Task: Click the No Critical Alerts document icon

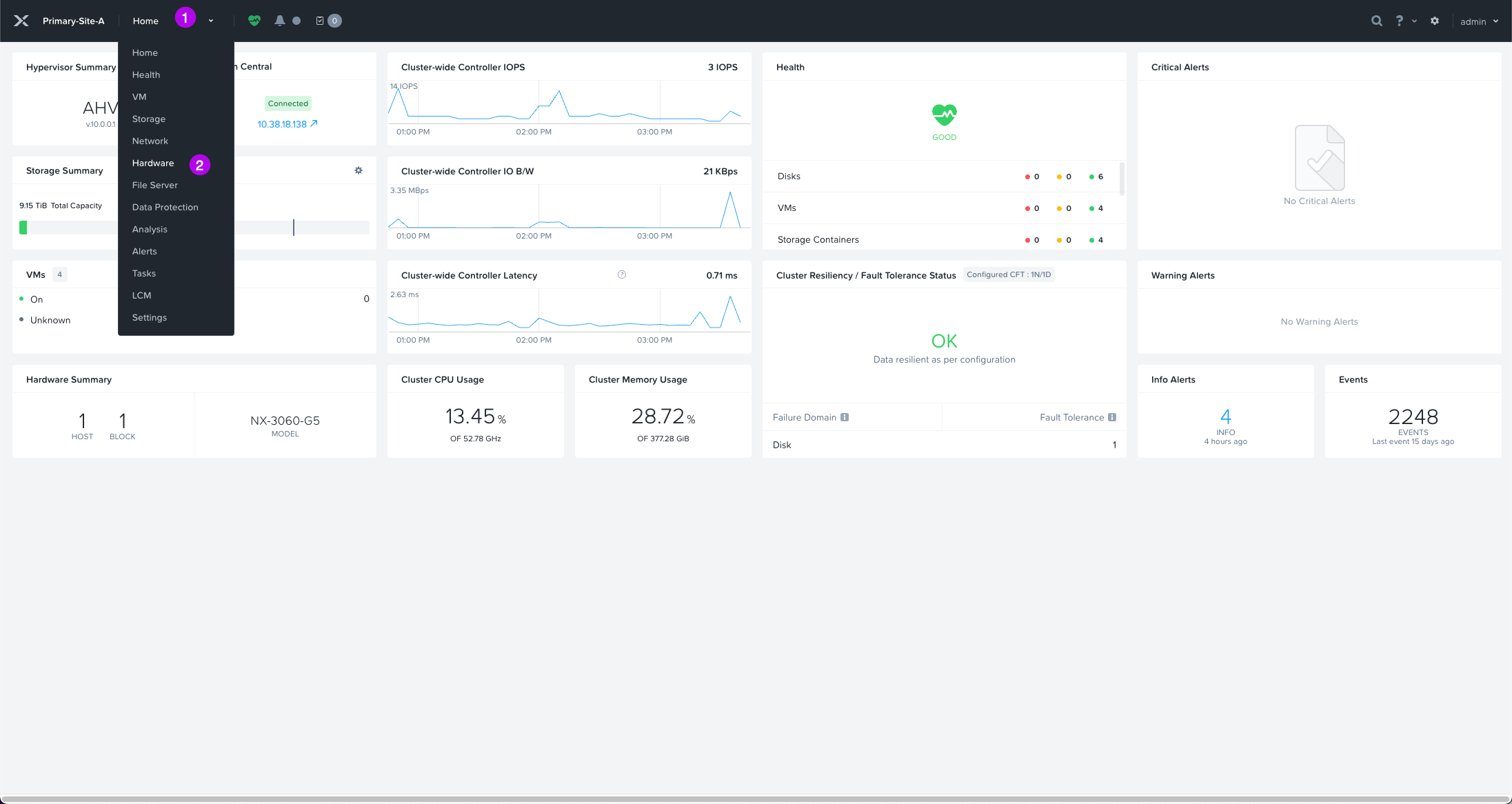Action: coord(1320,157)
